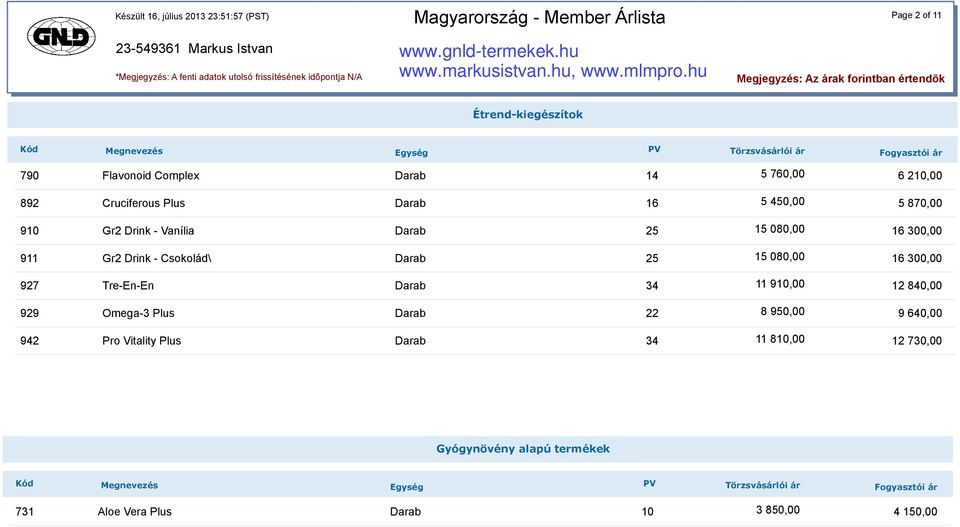This screenshot has height=527, width=960.
Task: Click the consumer price 6 210,00
Action: pos(920,176)
